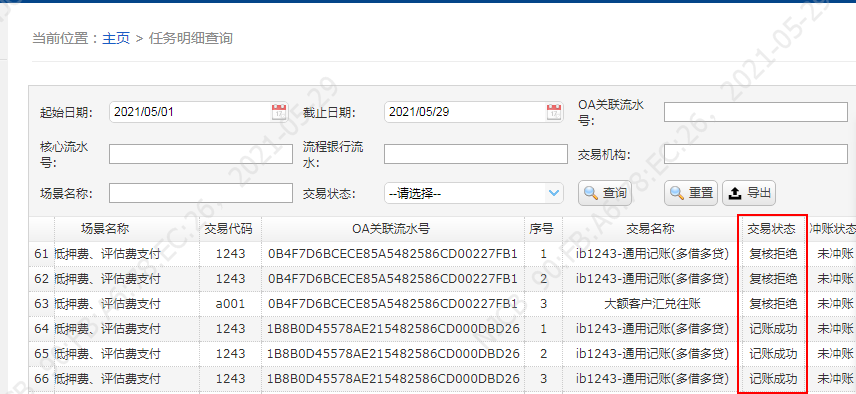Click 记账成功 status in row 65

[772, 354]
